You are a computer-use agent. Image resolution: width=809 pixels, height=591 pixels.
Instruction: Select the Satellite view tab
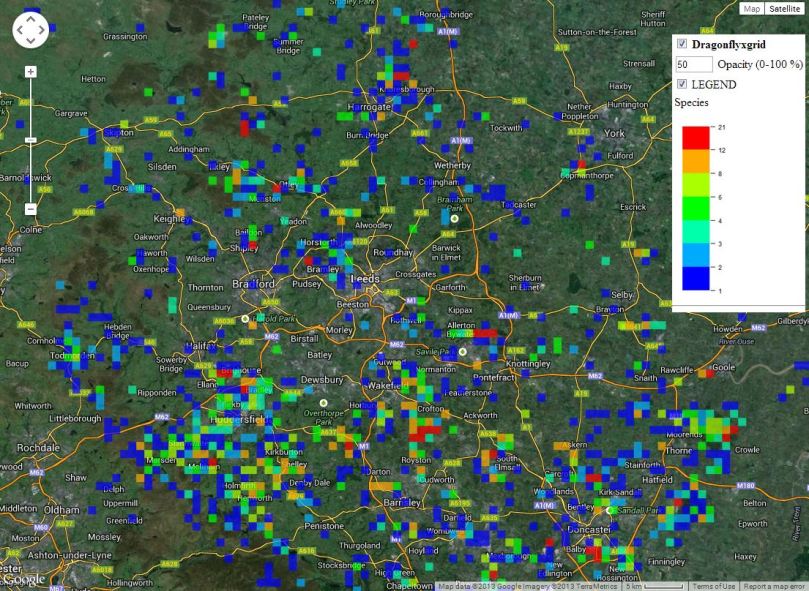tap(784, 8)
